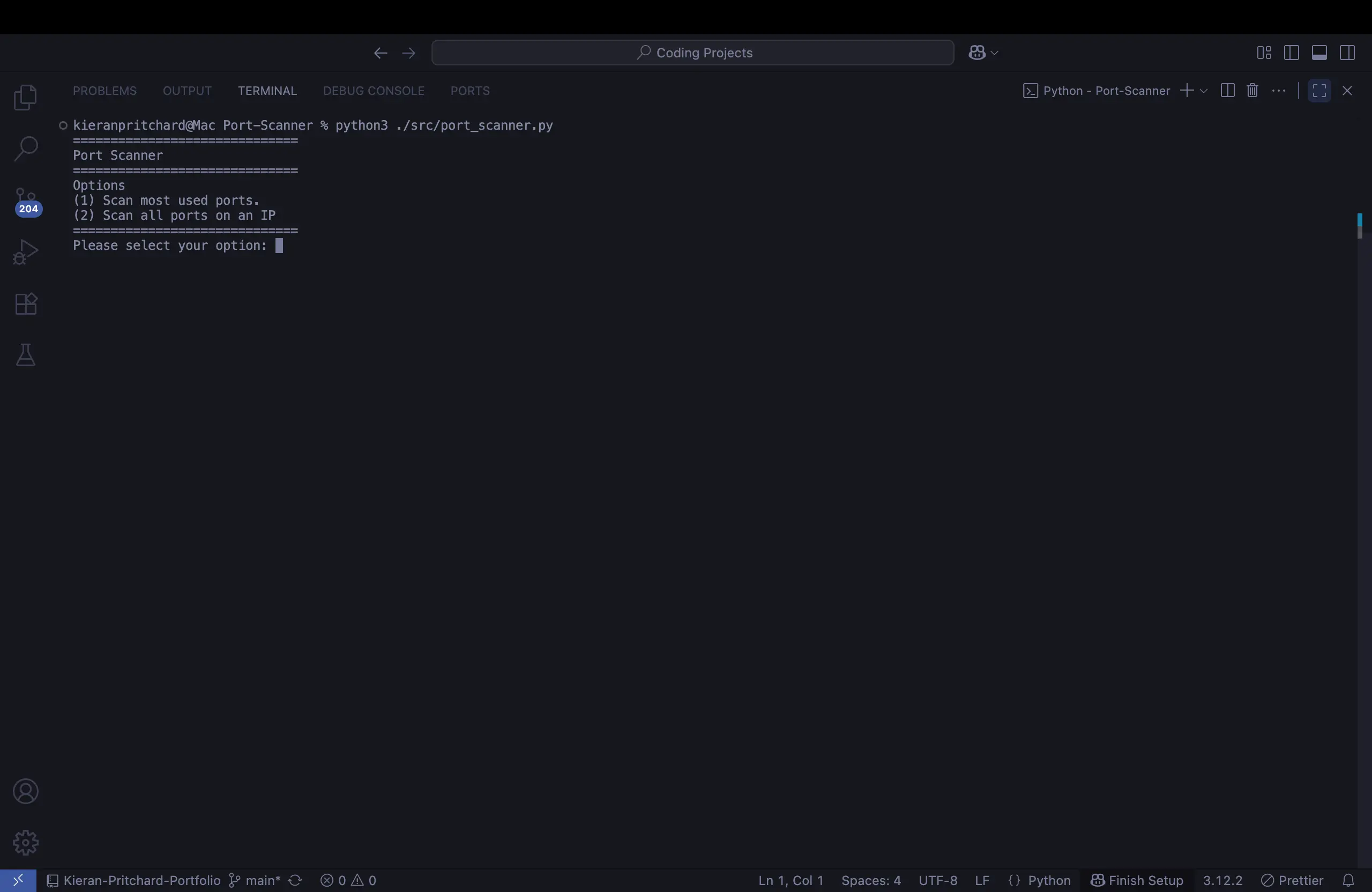Viewport: 1372px width, 892px height.
Task: Open the Explorer view in the Activity Bar
Action: click(25, 97)
